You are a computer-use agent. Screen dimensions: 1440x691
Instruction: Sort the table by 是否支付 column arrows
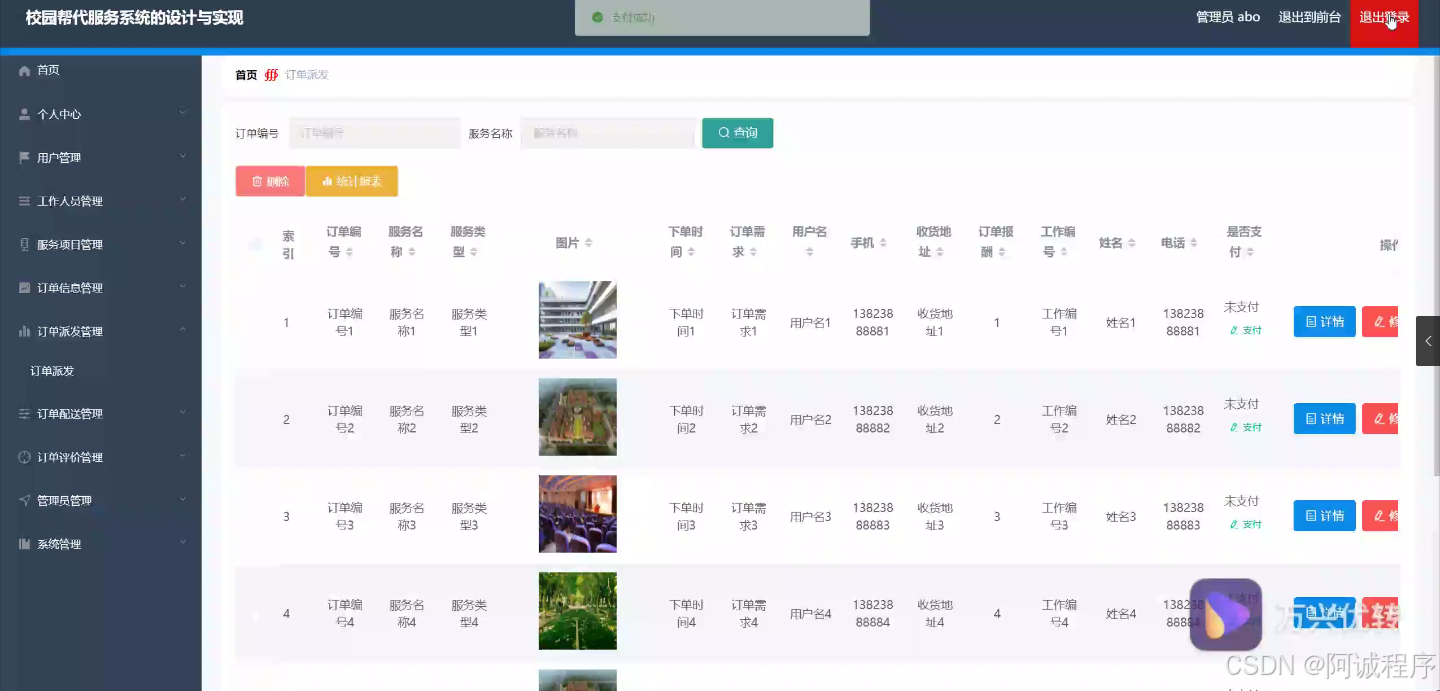coord(1250,253)
